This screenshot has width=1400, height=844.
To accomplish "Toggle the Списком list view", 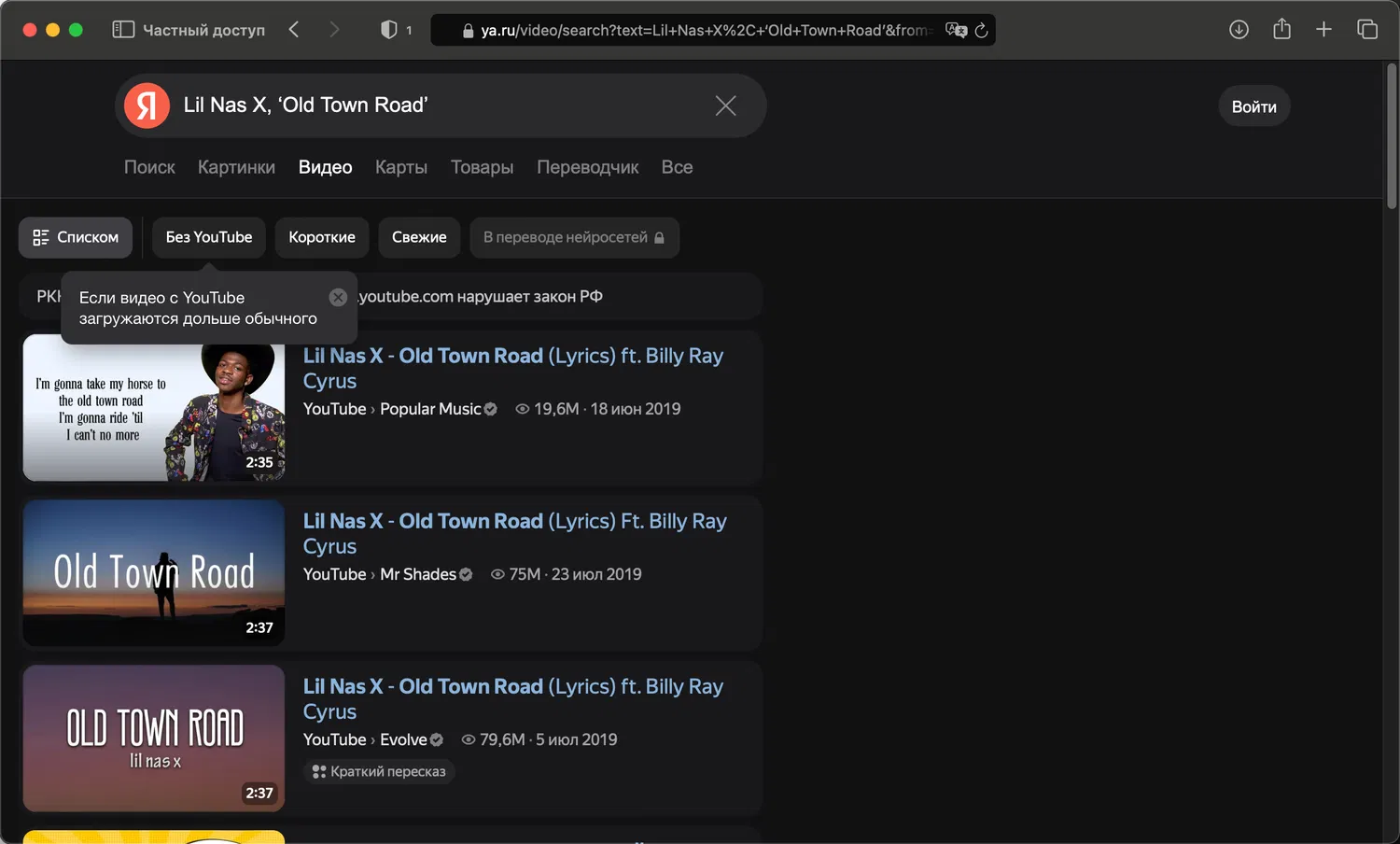I will [76, 237].
